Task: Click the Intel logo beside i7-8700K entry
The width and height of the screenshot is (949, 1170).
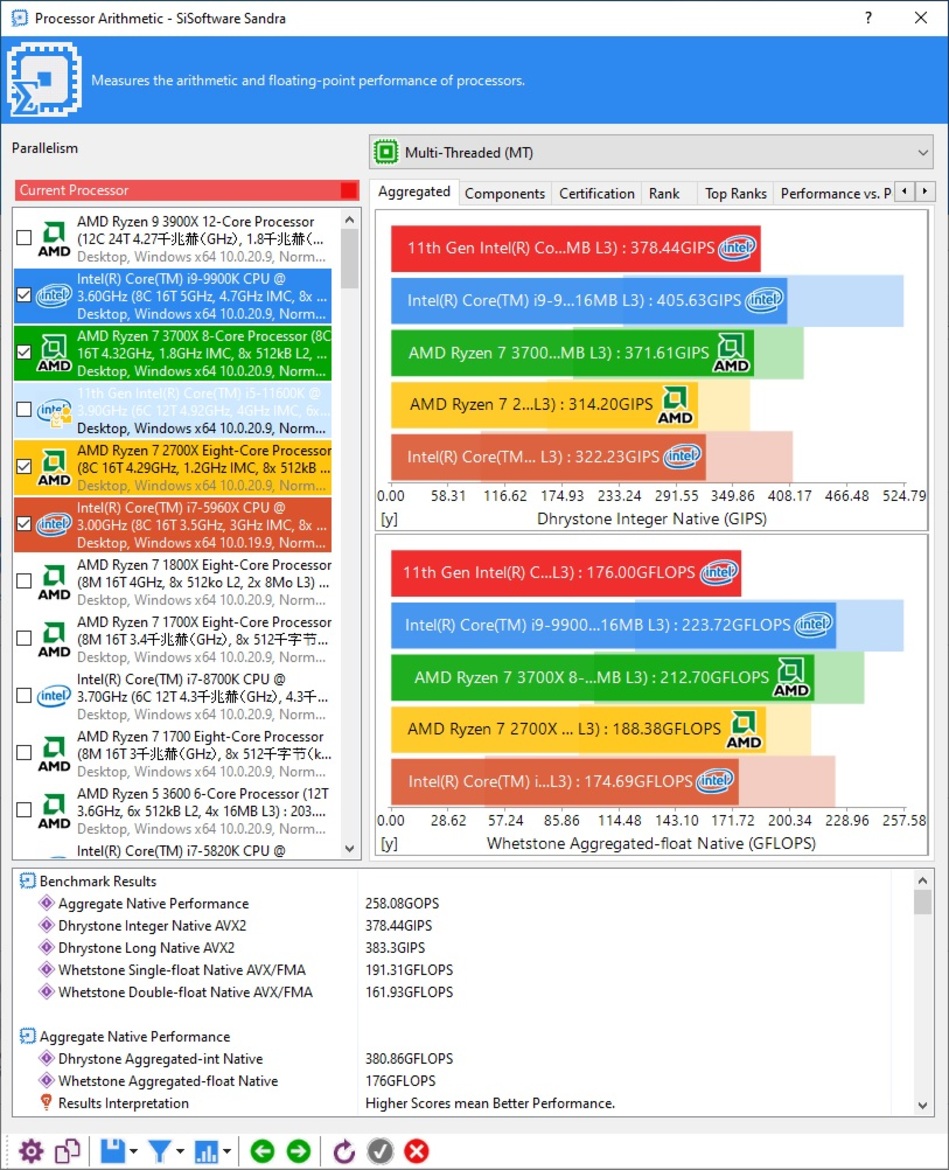Action: (54, 696)
